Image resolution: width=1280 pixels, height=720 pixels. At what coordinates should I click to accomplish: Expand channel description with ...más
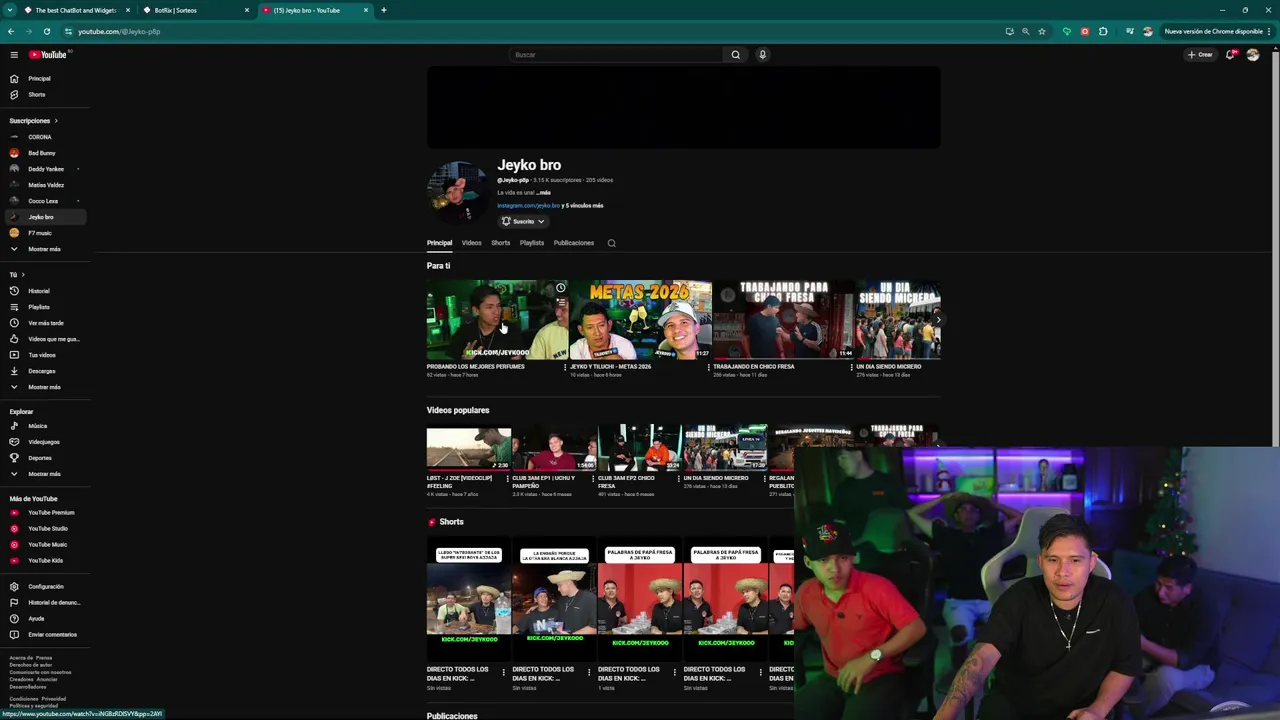543,192
